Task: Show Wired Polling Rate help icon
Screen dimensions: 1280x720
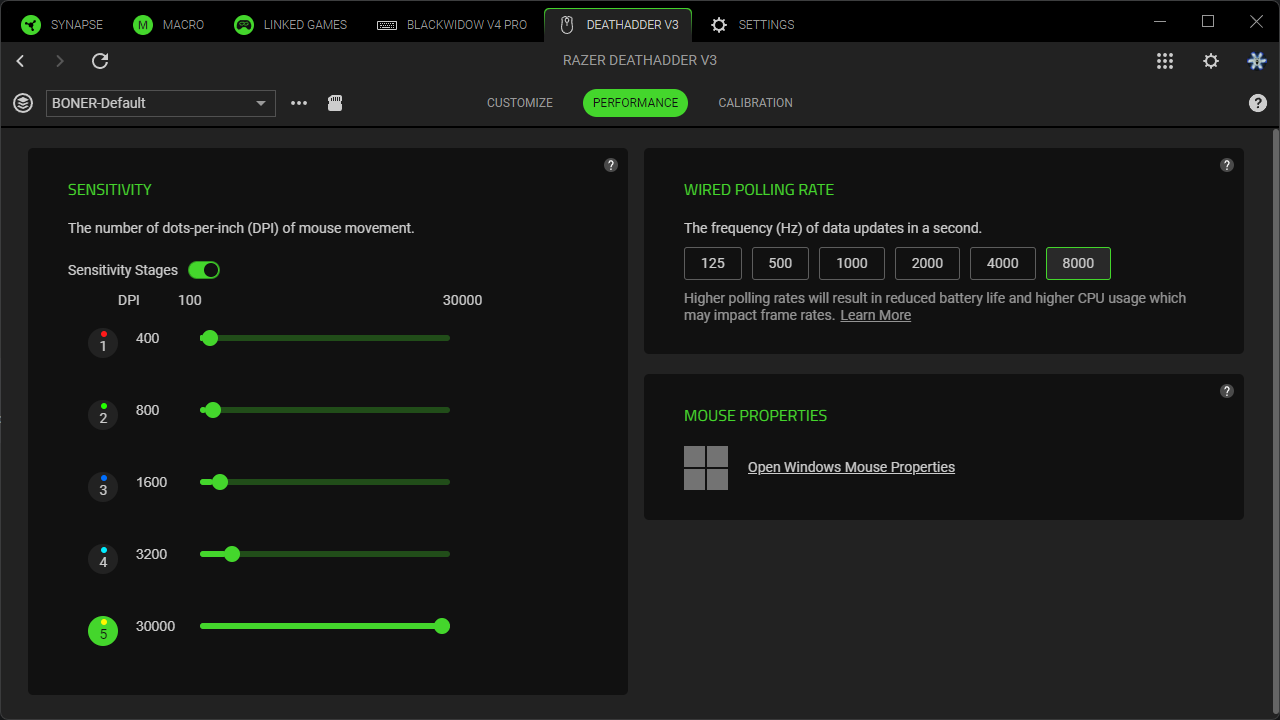Action: click(x=1227, y=165)
